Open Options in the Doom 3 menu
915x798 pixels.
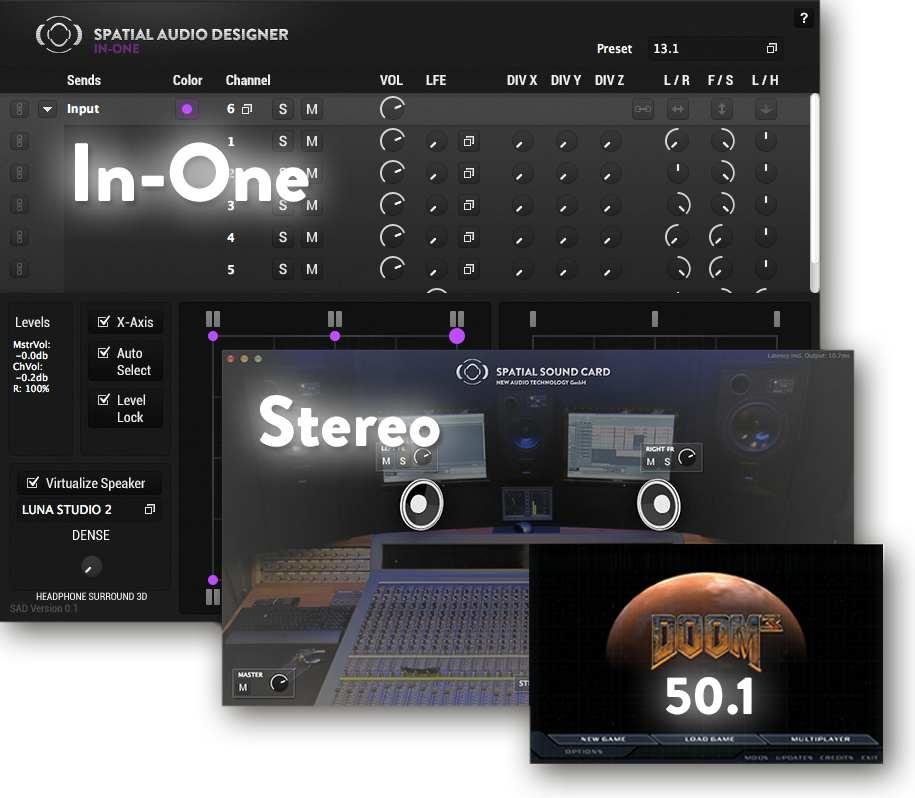(x=584, y=751)
